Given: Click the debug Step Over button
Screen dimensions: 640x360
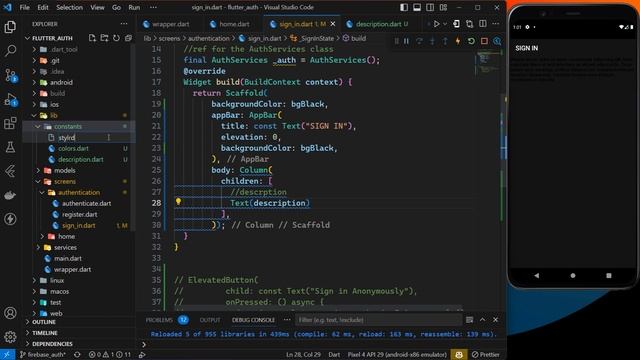Looking at the screenshot, I should point(419,41).
